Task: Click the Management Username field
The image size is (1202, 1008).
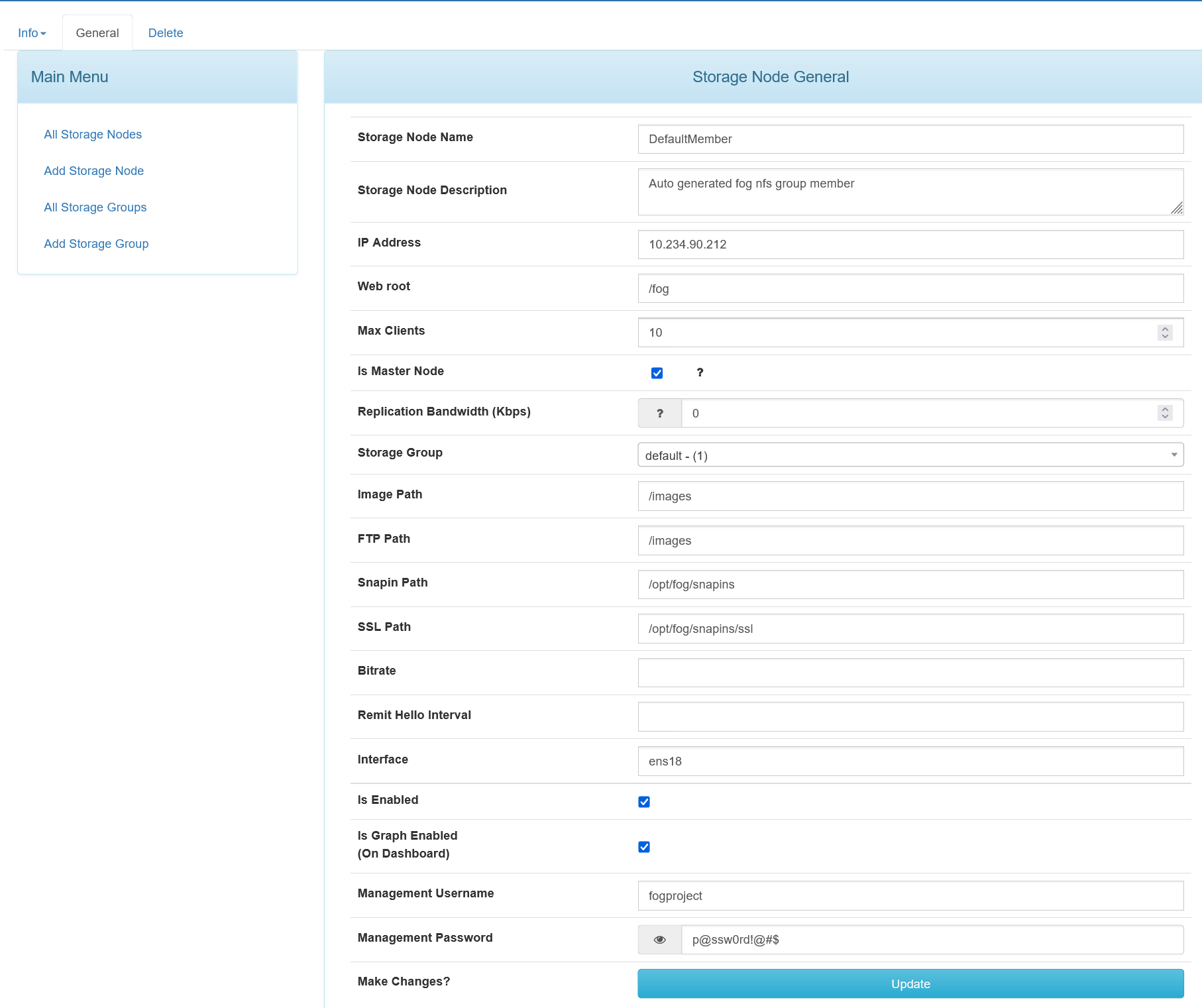Action: point(910,896)
